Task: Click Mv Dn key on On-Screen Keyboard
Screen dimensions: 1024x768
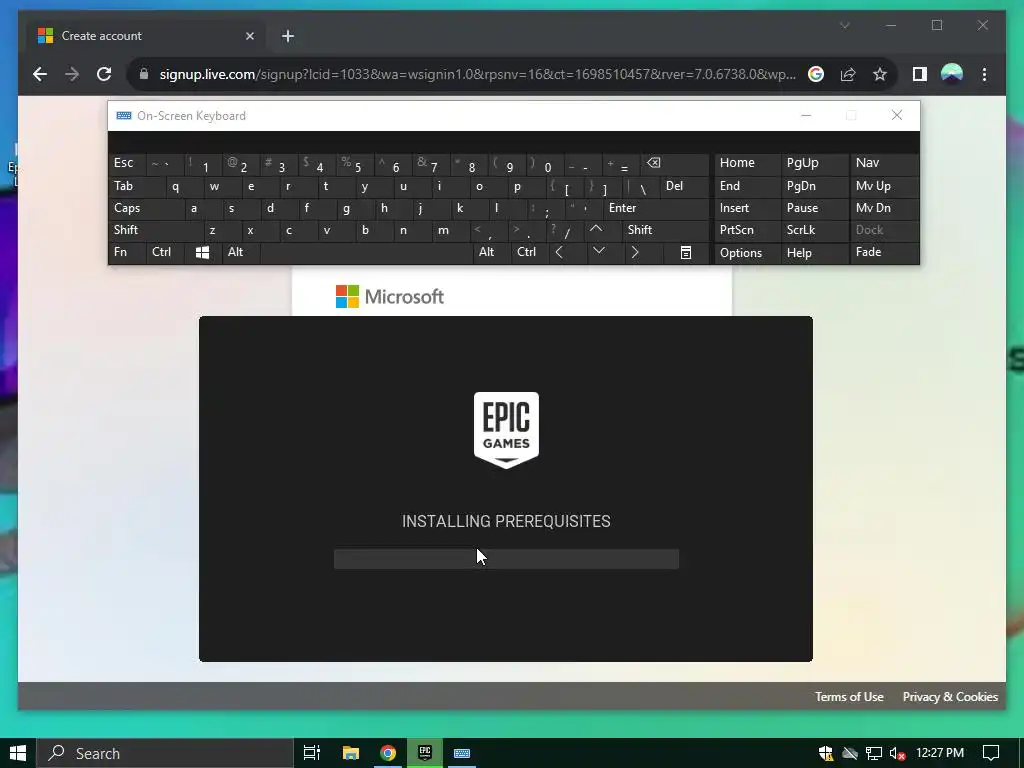Action: click(x=884, y=208)
